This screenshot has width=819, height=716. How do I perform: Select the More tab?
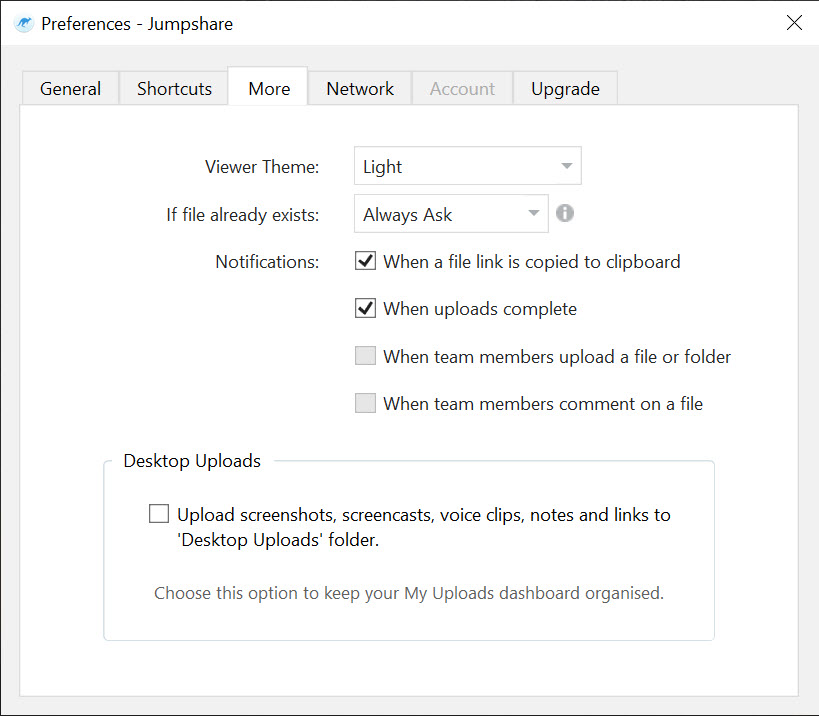click(x=268, y=87)
